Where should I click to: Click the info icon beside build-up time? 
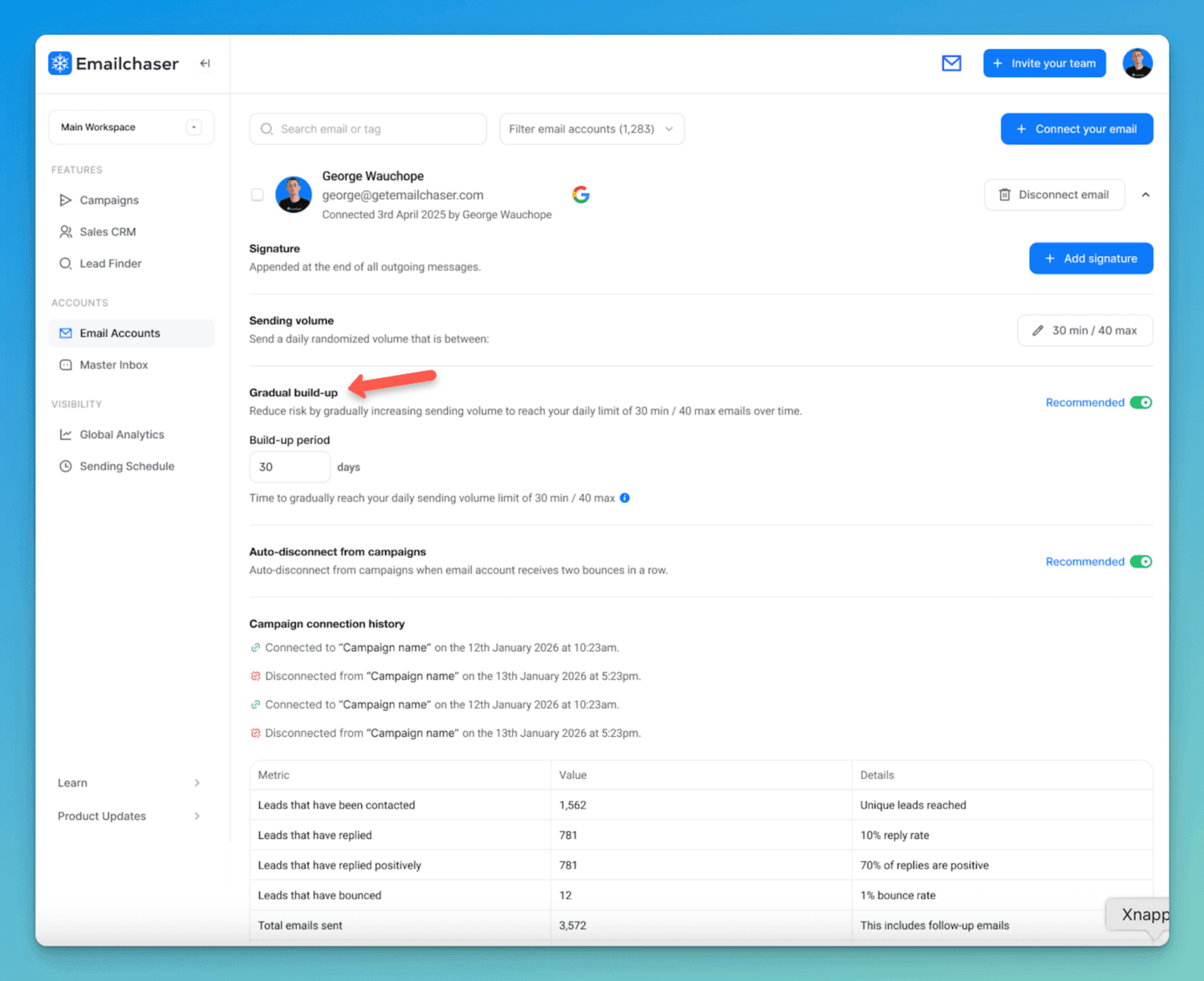coord(624,498)
